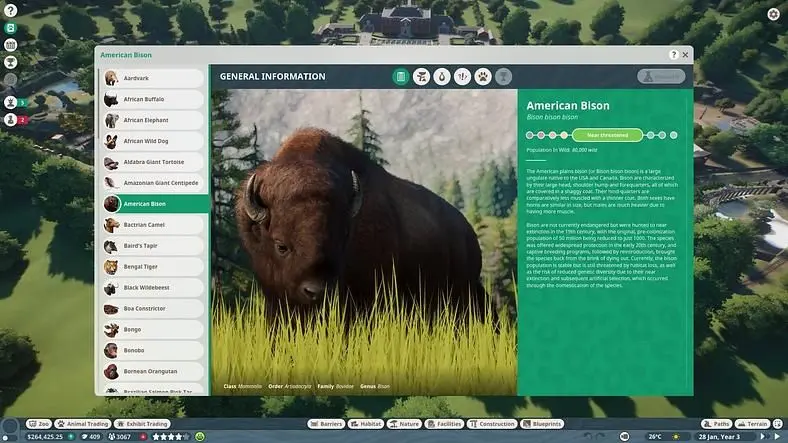Select Boa Constrictor in the list
Screen dimensions: 788x443
[153, 309]
